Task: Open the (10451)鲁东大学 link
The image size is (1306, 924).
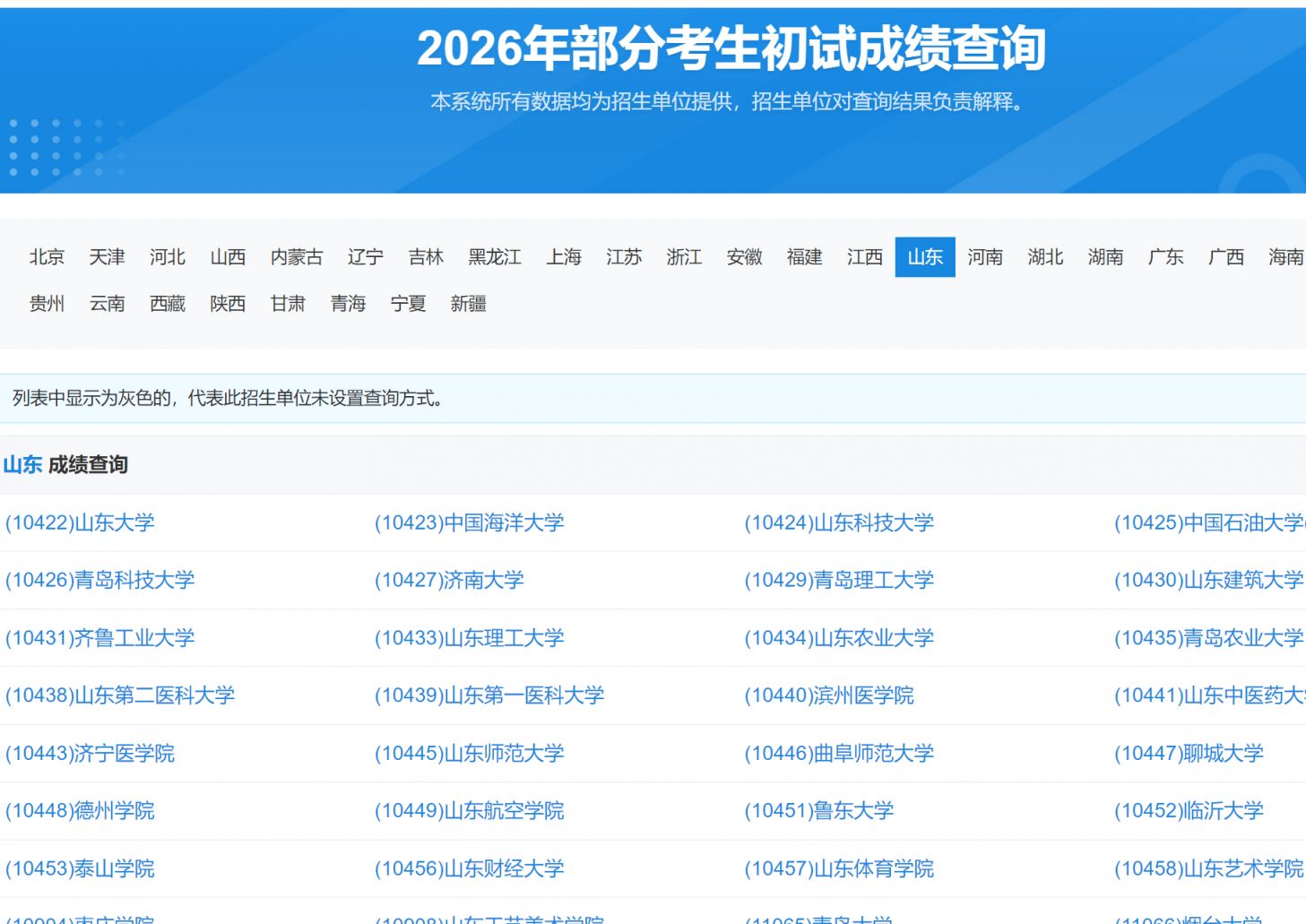Action: click(x=819, y=811)
